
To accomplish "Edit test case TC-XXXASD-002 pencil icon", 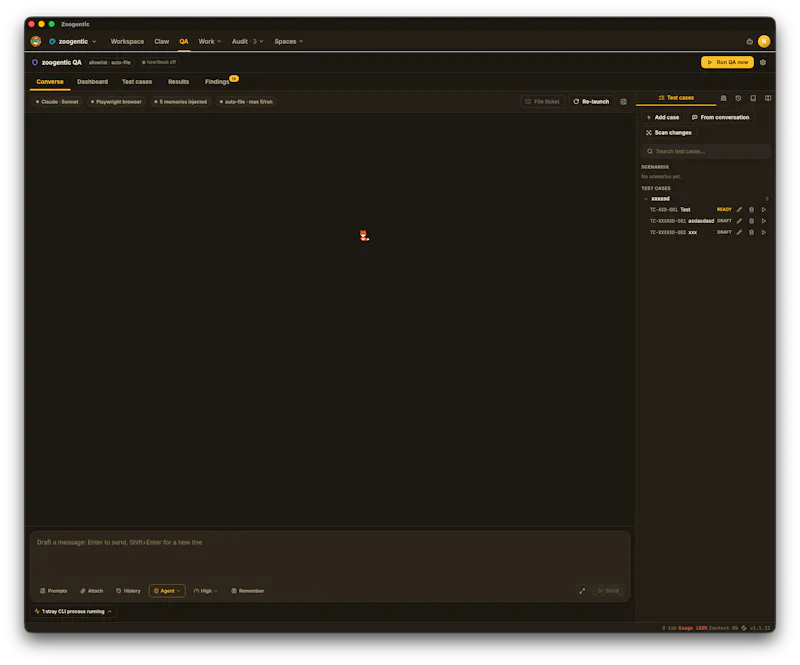I will pos(739,232).
